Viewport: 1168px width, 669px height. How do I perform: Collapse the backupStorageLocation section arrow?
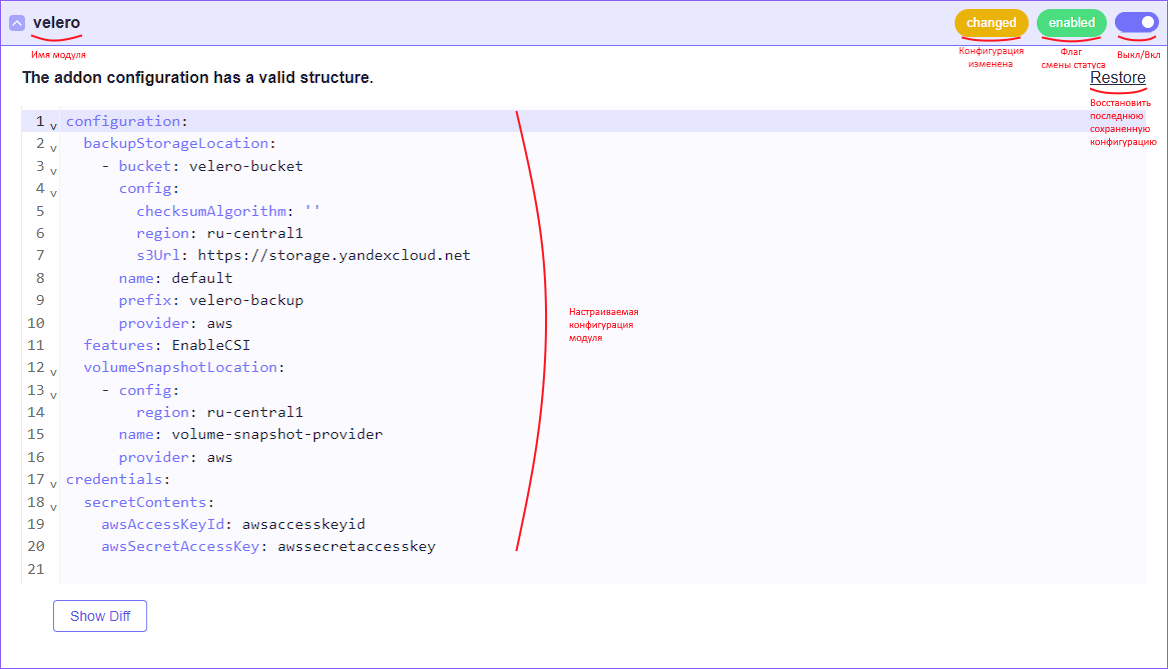[53, 148]
